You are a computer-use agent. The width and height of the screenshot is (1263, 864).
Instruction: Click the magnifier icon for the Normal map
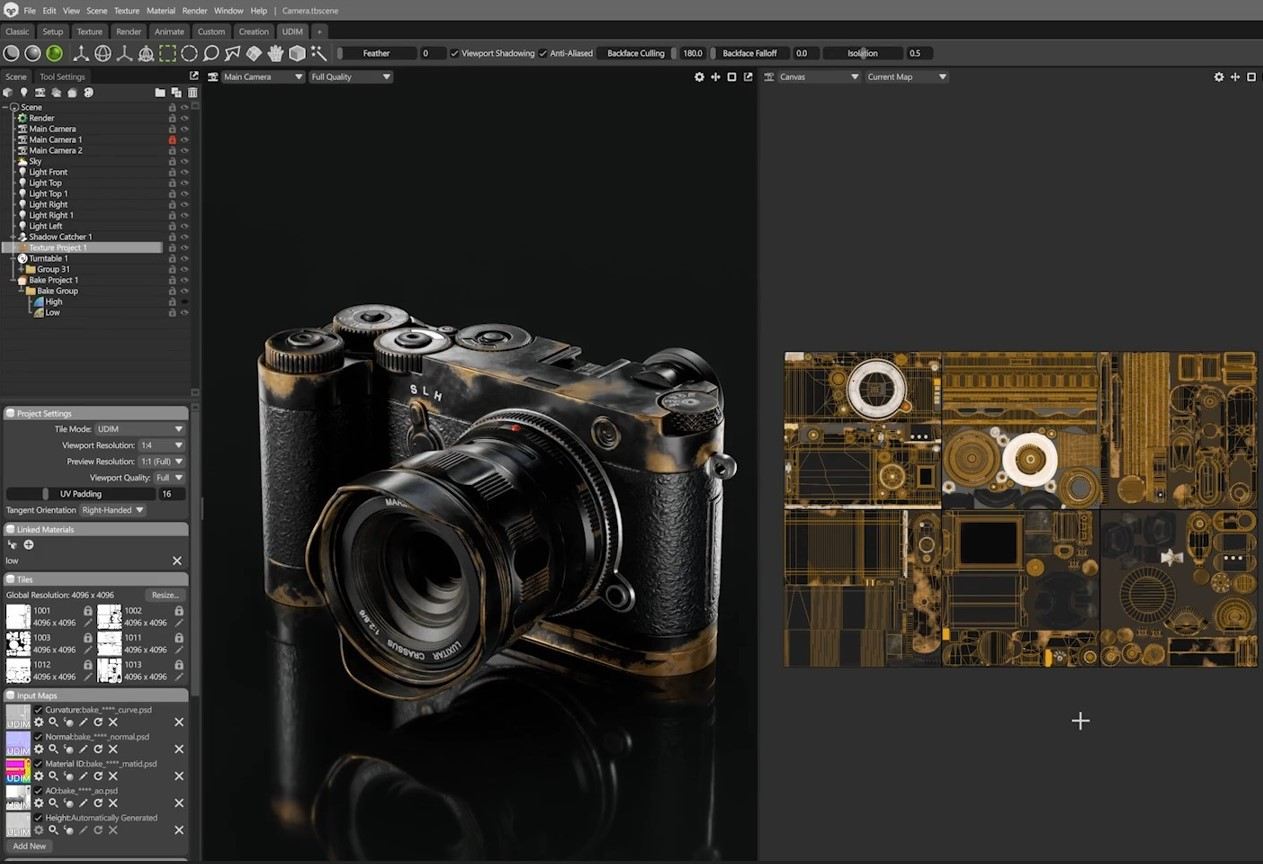[54, 748]
